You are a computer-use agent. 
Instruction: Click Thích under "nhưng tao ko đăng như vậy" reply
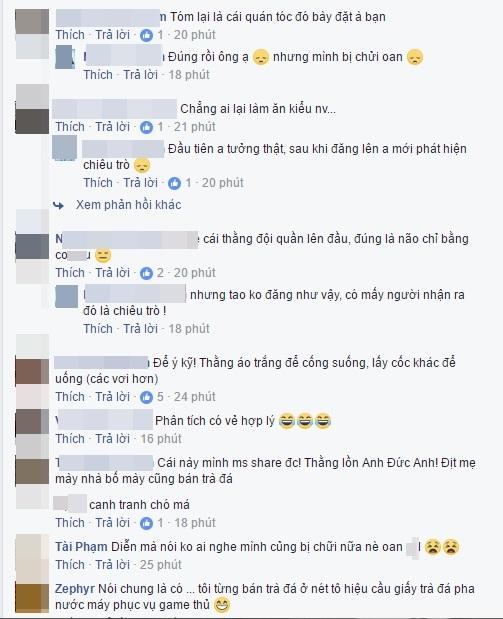point(98,328)
